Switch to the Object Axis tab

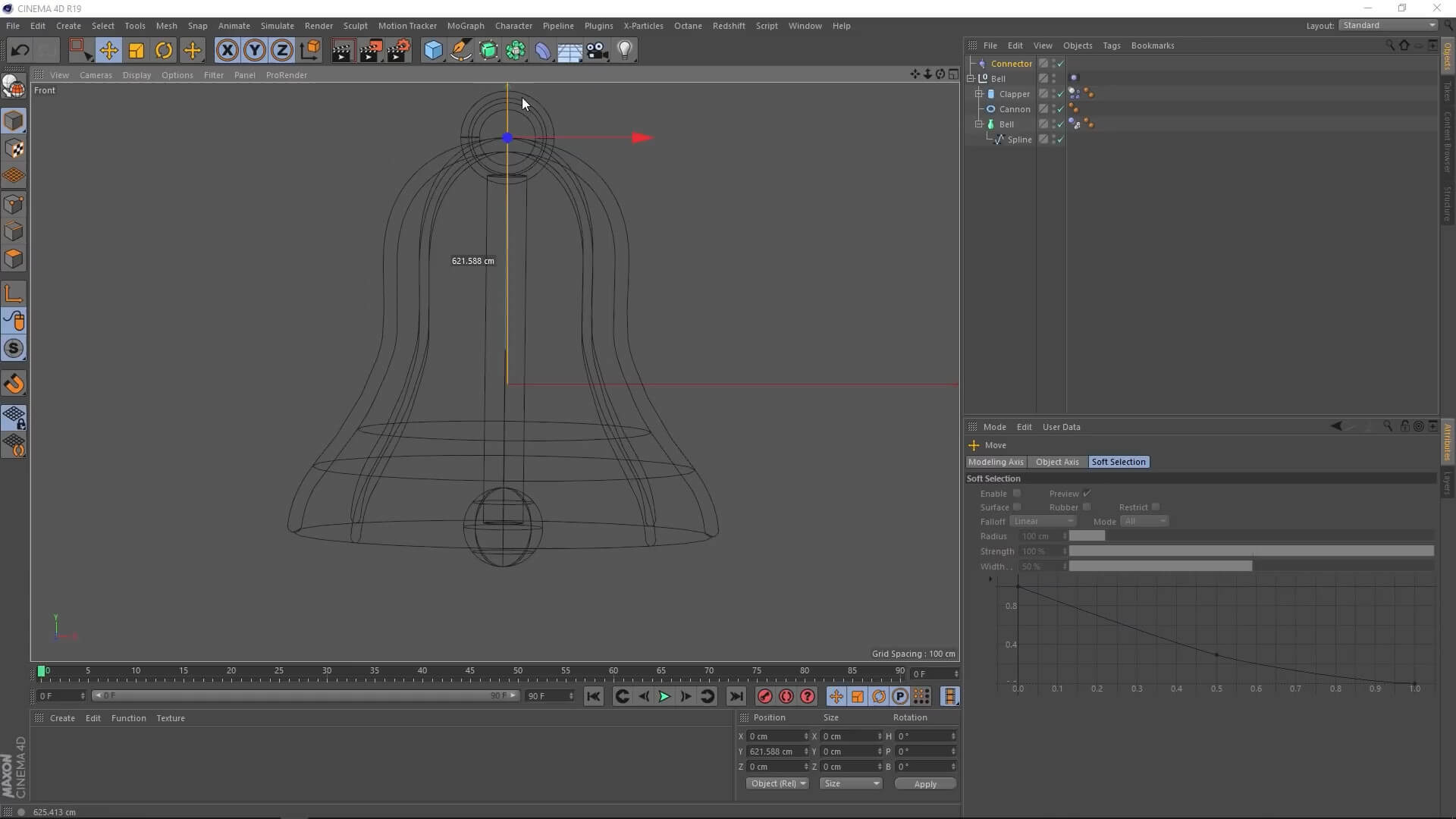click(x=1056, y=462)
